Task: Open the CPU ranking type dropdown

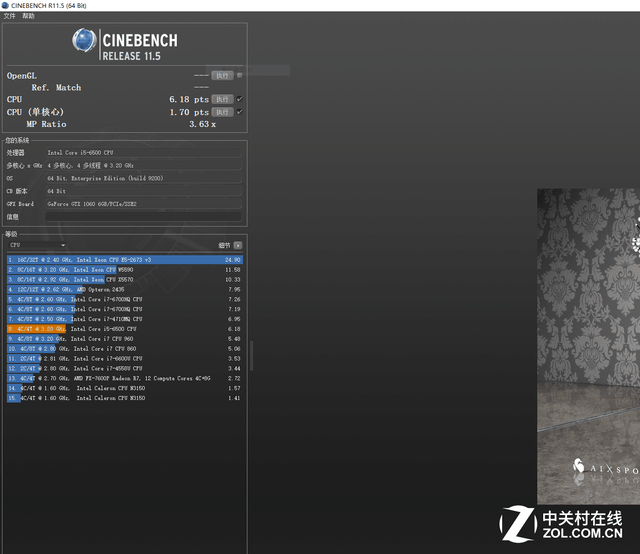Action: tap(37, 245)
